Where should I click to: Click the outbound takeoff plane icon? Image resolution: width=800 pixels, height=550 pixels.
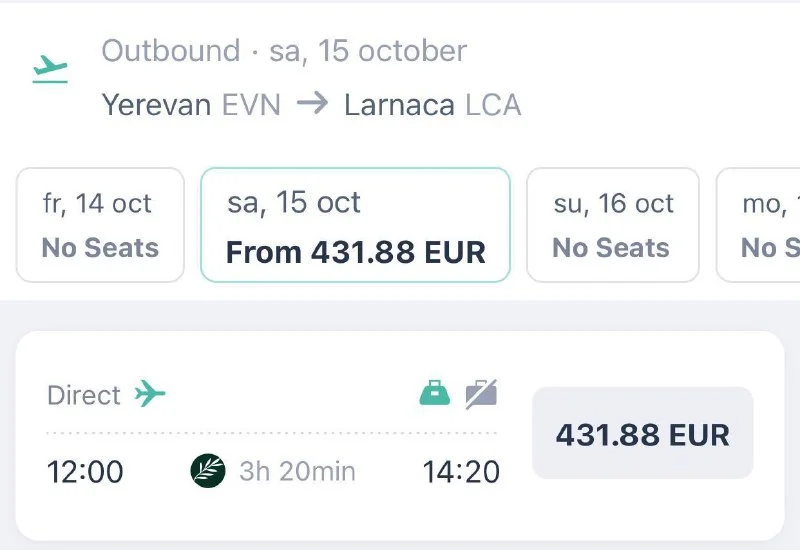pos(50,69)
